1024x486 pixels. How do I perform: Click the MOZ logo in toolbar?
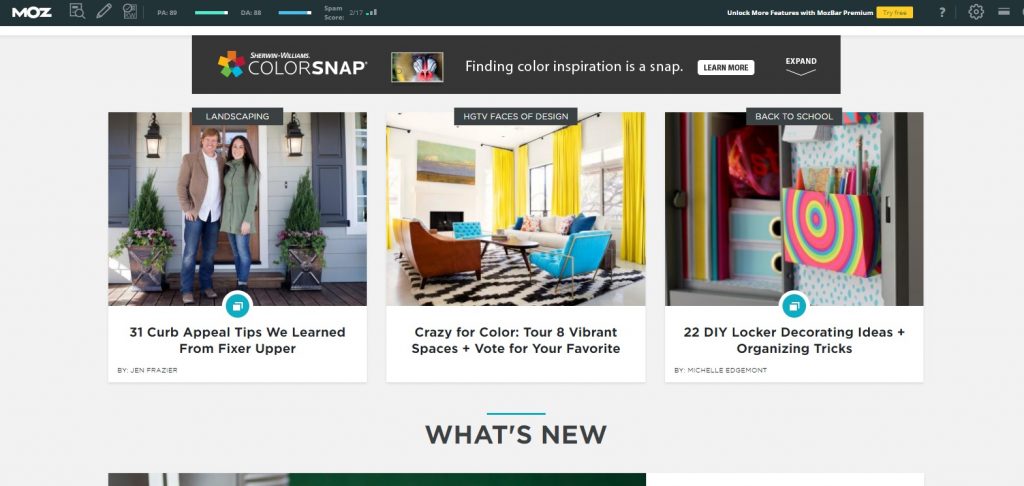click(x=31, y=12)
